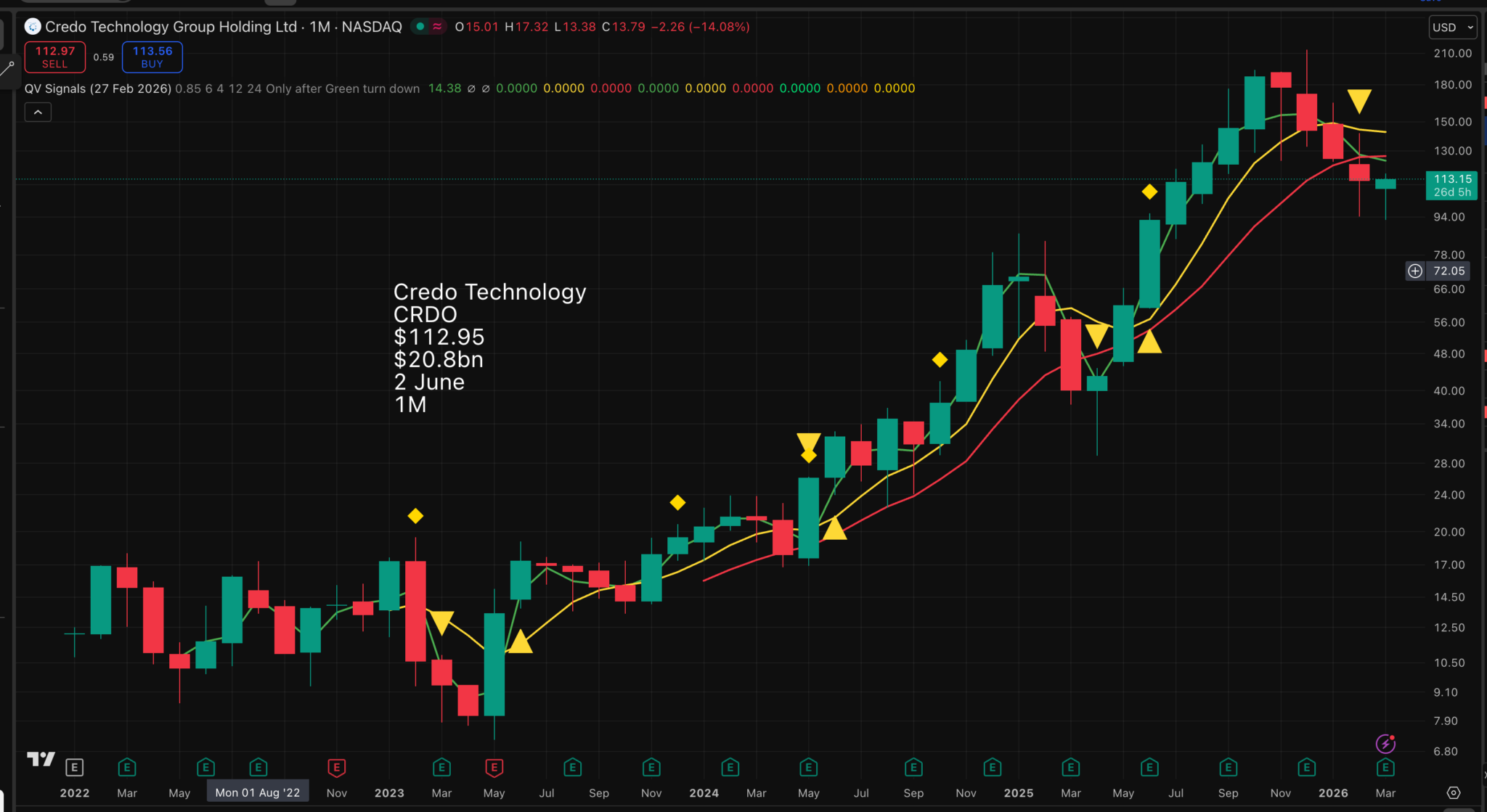Click the red earnings marker at May 2023
1487x812 pixels.
[x=494, y=767]
